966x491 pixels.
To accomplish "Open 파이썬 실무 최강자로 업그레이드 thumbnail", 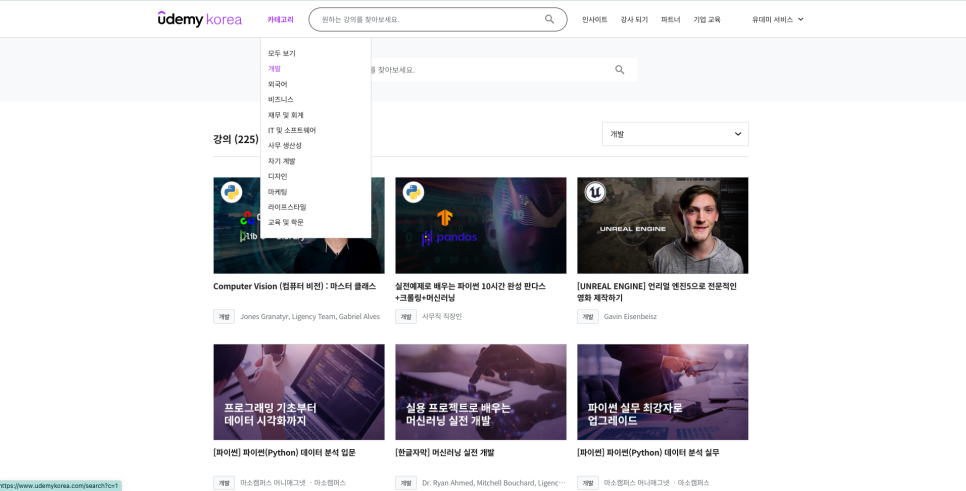I will [x=662, y=392].
